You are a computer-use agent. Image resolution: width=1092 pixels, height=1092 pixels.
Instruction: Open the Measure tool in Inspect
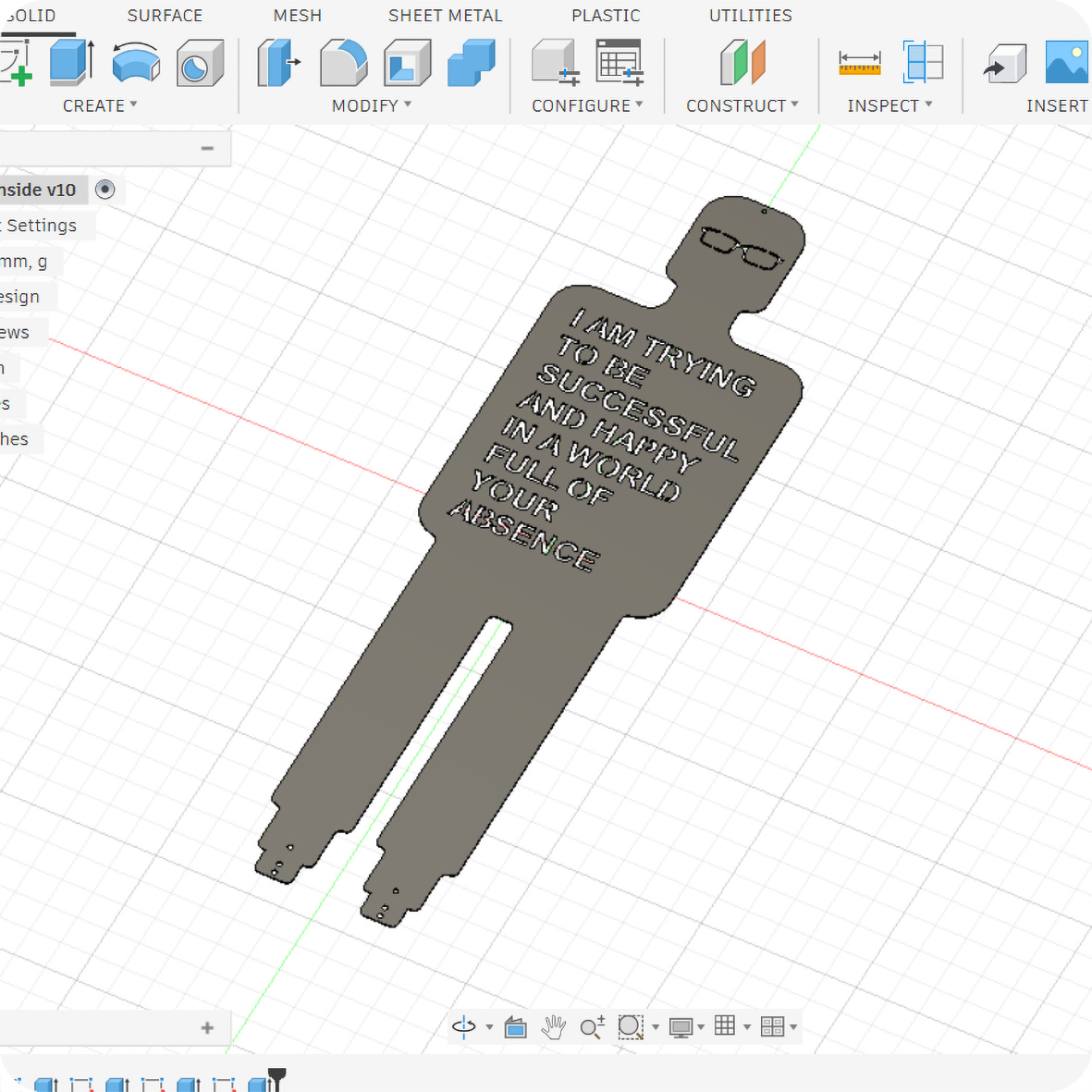[x=859, y=63]
